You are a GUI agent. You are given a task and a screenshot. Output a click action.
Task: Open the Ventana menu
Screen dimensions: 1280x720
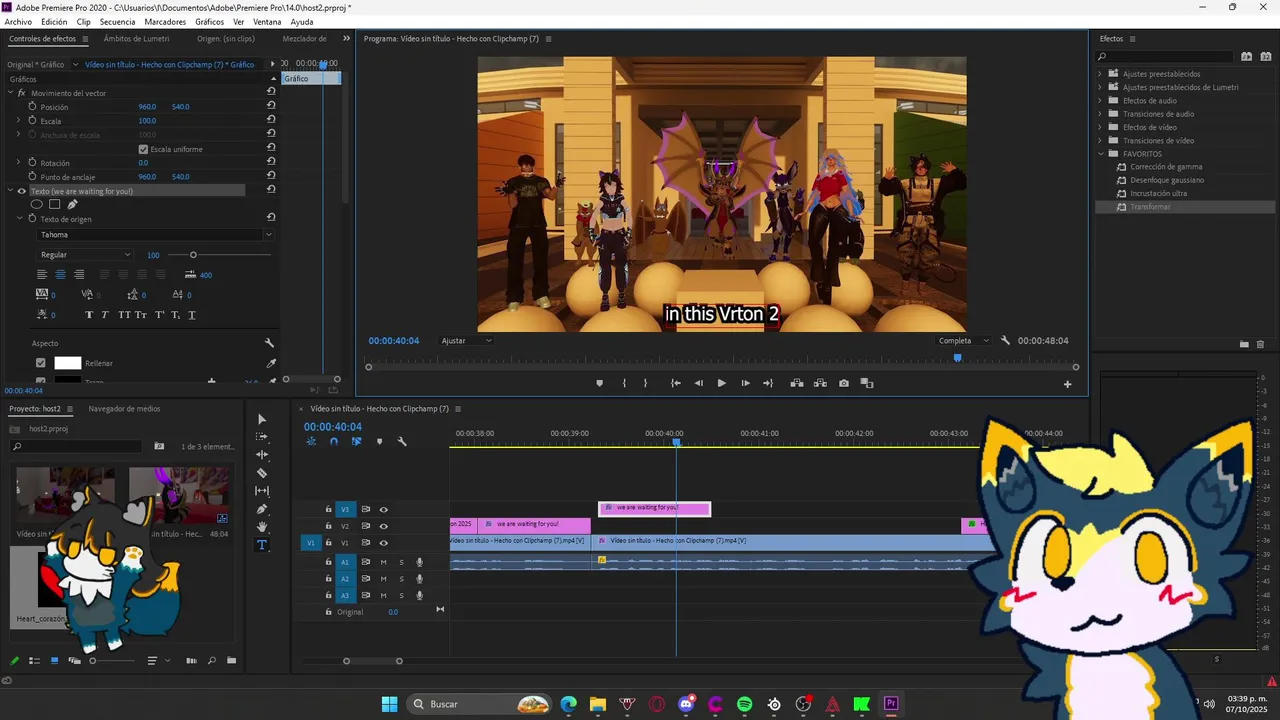(x=267, y=21)
